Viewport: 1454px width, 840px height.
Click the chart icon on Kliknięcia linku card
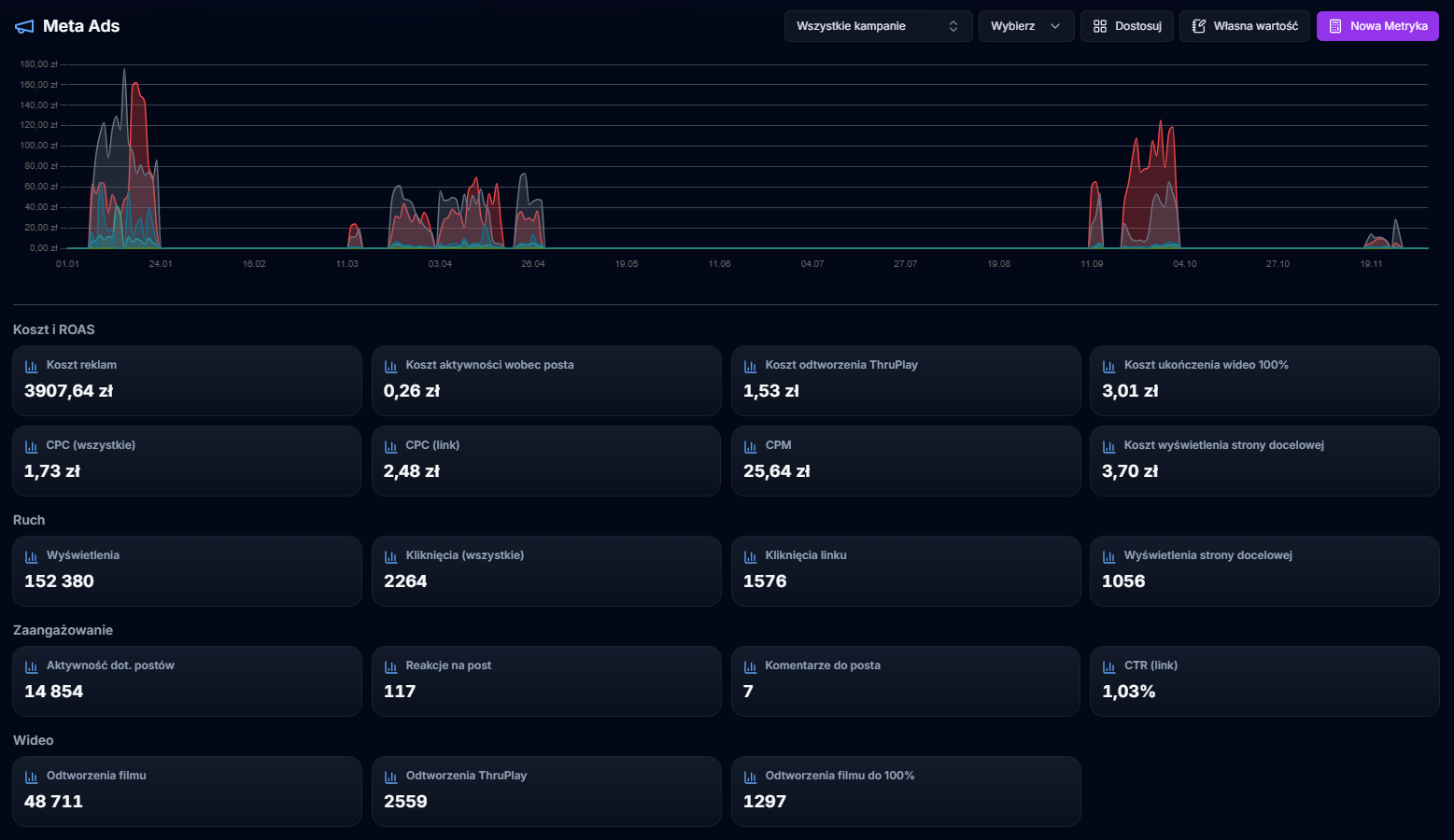click(749, 555)
